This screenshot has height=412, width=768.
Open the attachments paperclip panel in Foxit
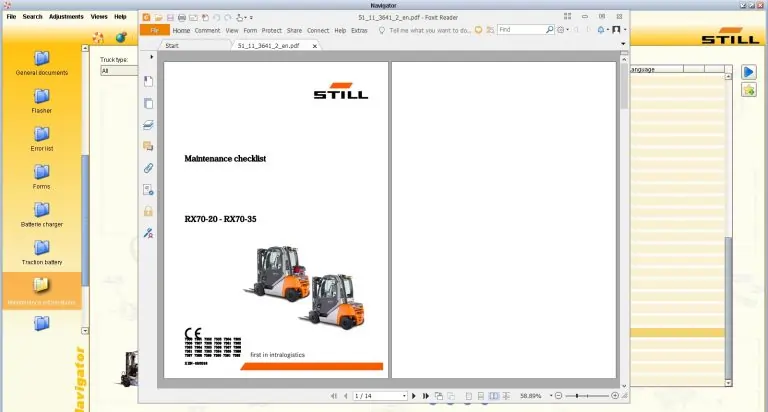coord(149,168)
